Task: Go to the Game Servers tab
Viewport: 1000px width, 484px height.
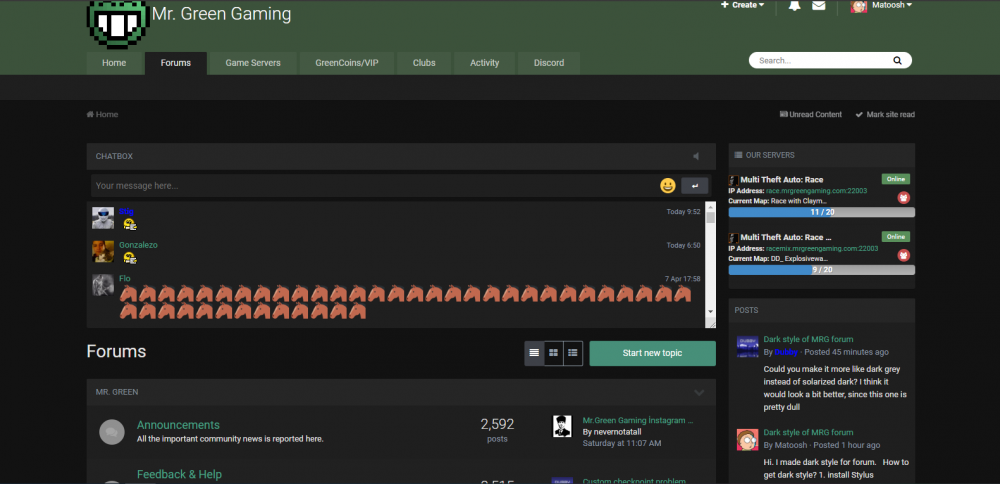Action: pos(253,63)
